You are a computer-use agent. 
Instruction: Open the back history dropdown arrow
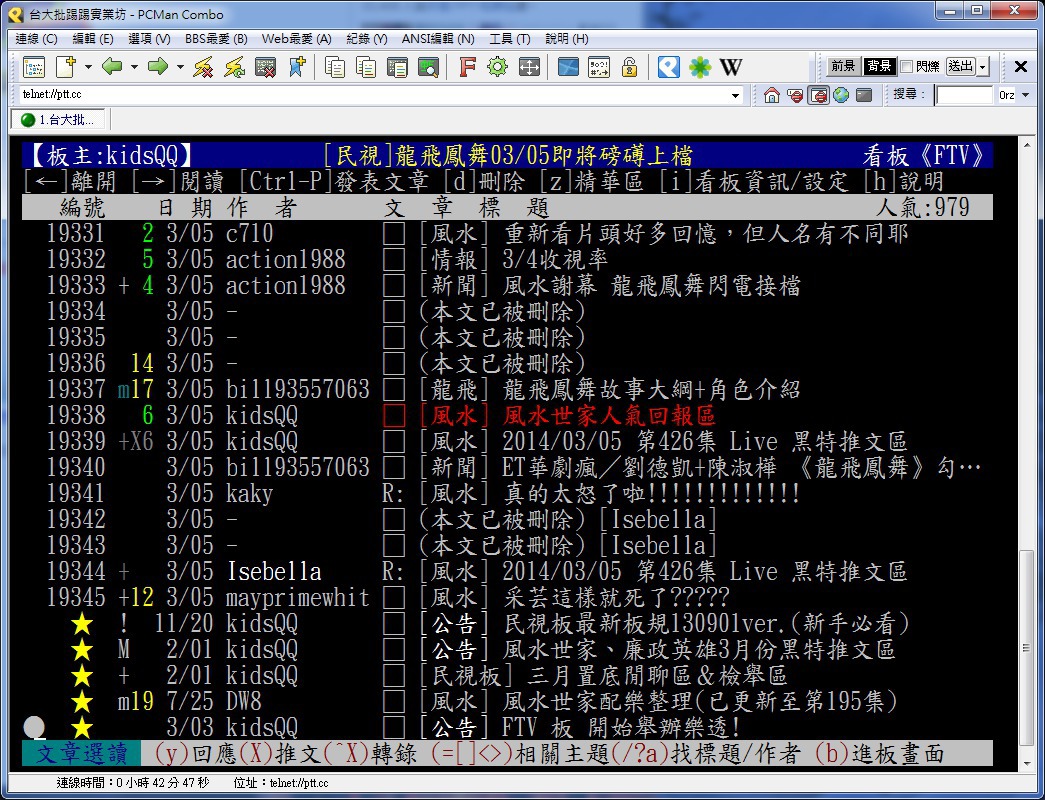coord(134,67)
